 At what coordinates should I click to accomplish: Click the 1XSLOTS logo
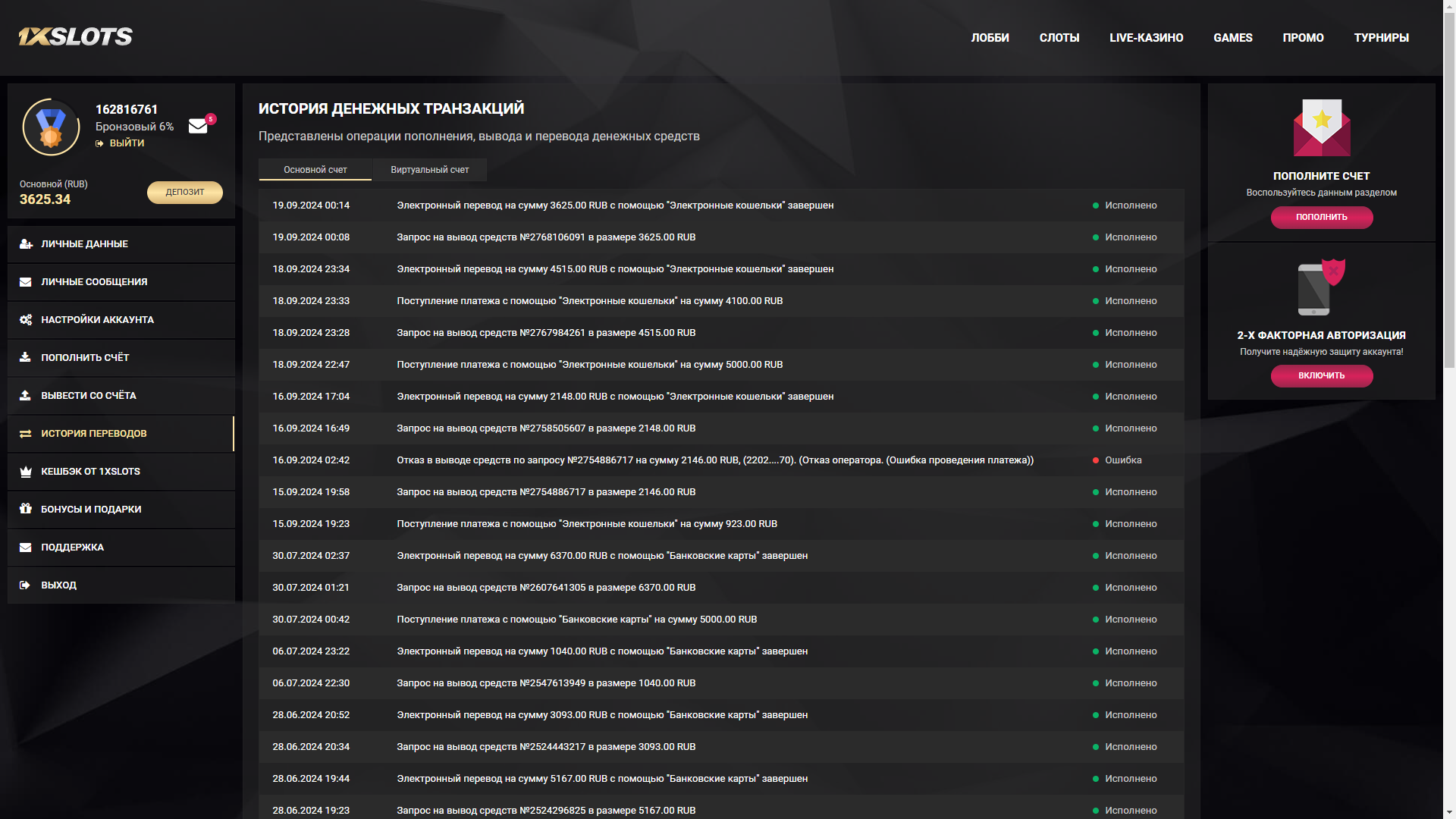75,36
